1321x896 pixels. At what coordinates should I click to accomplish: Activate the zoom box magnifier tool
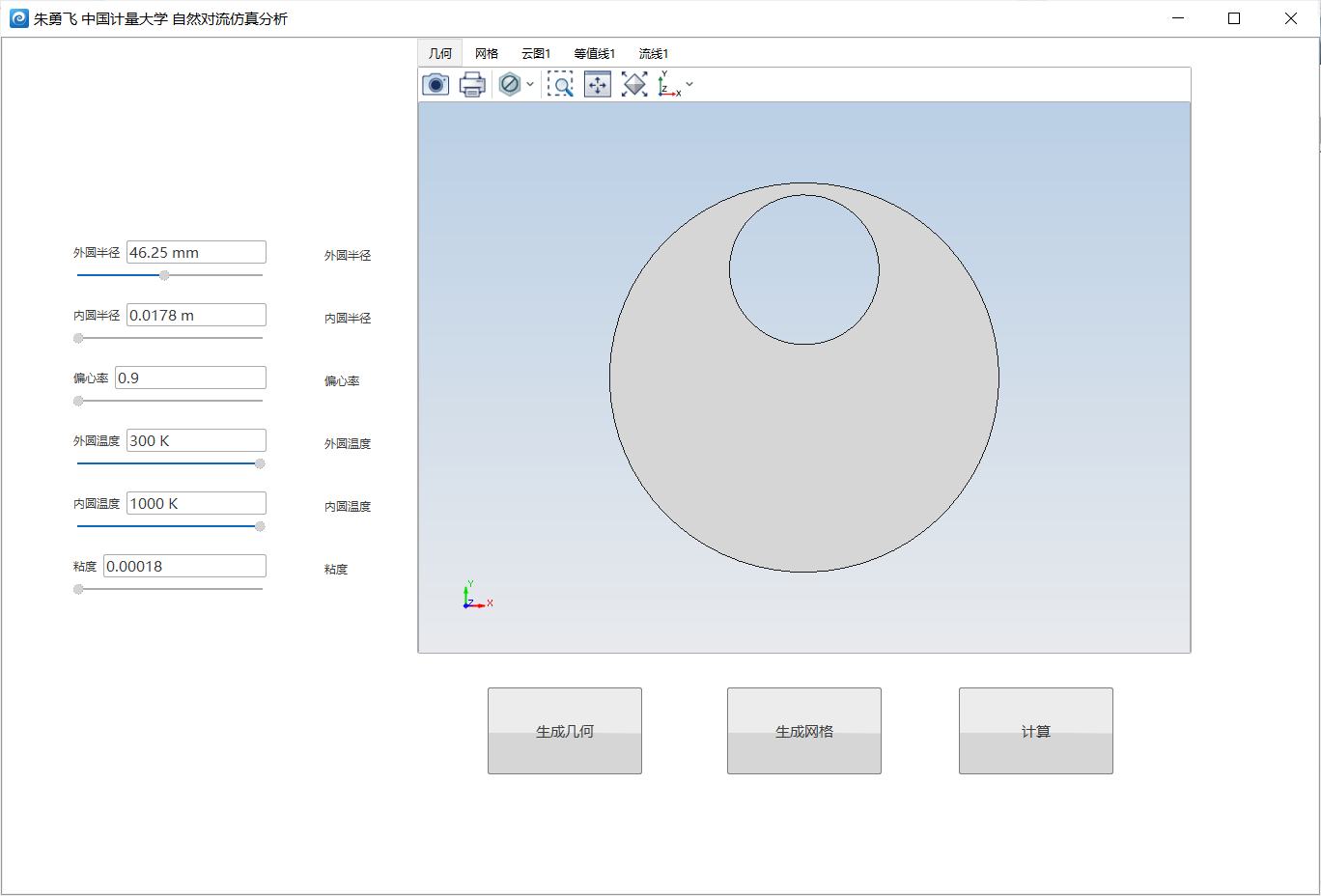(560, 85)
